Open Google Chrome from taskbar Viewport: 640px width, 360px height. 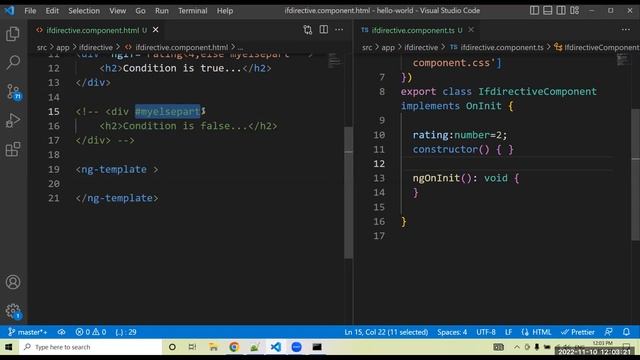pos(234,347)
